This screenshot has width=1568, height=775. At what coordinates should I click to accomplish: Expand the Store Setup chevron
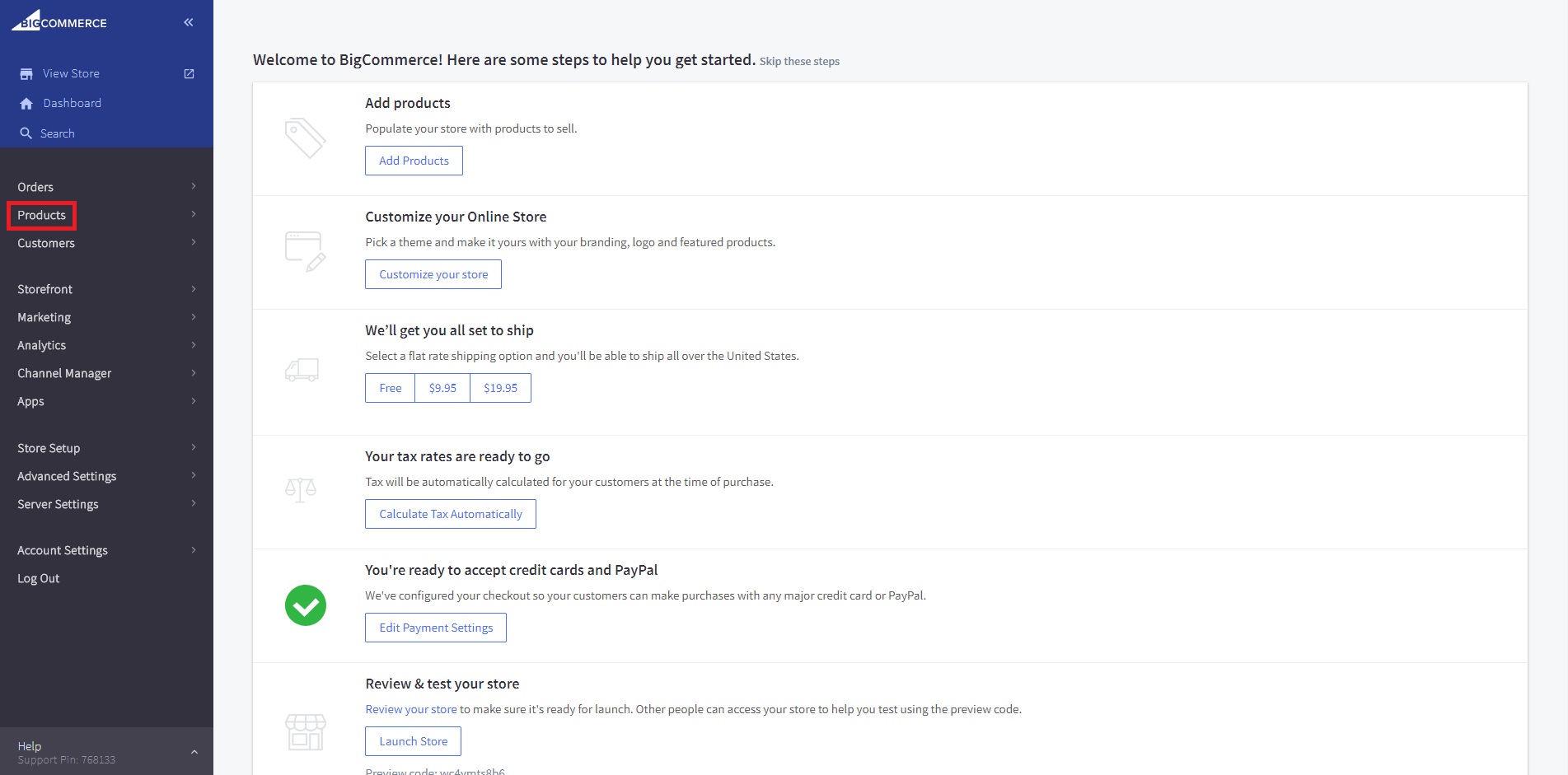(194, 447)
